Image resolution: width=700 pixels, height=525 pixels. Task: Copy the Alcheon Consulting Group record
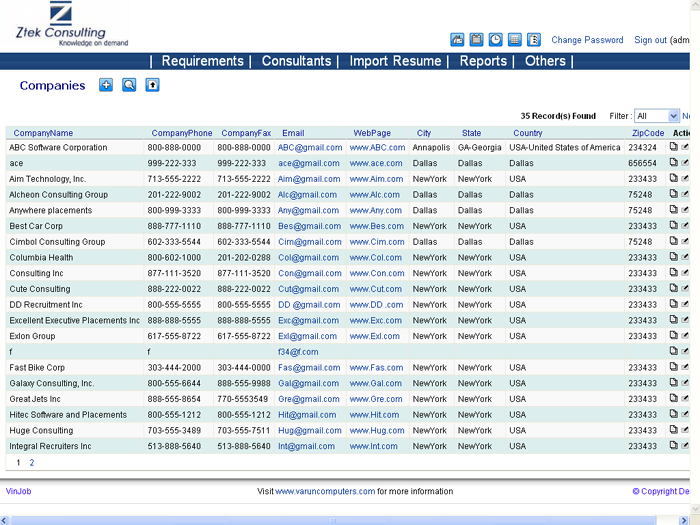point(674,193)
